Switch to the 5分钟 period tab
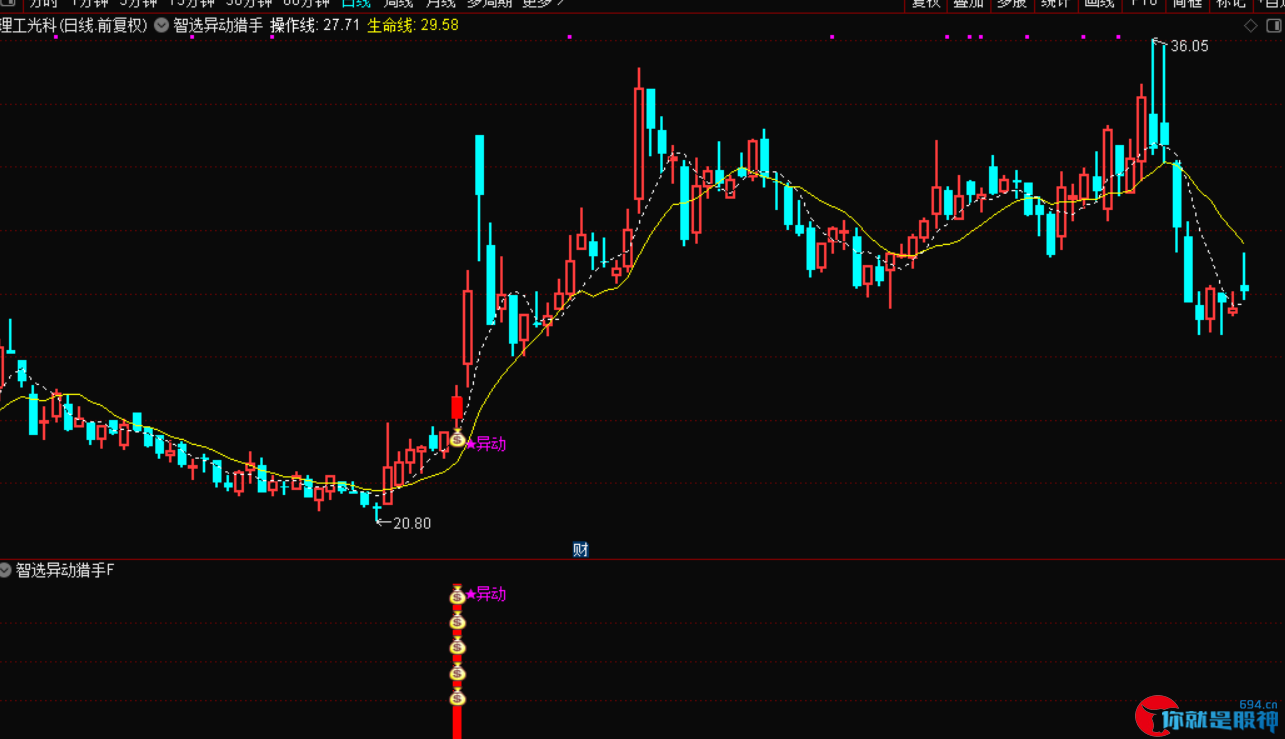This screenshot has height=739, width=1285. tap(138, 4)
